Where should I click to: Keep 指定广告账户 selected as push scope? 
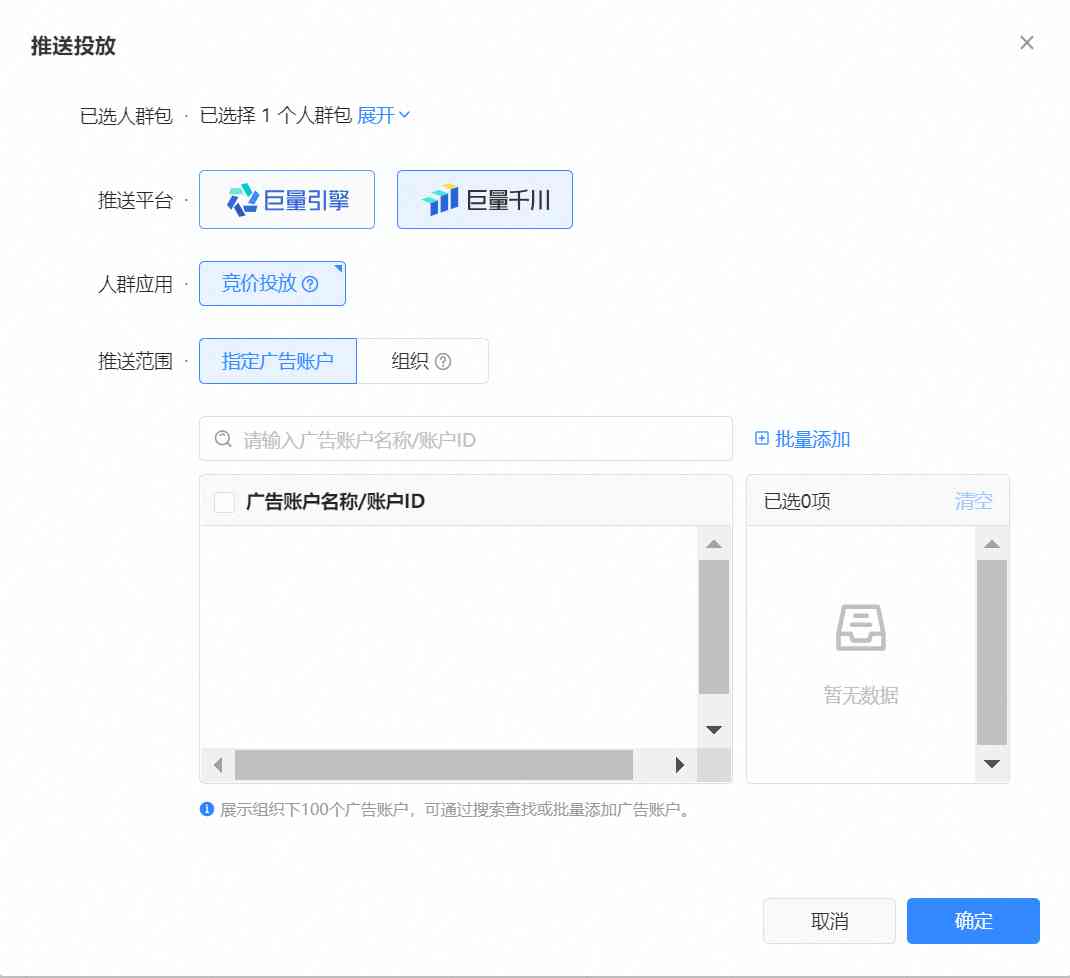[277, 361]
